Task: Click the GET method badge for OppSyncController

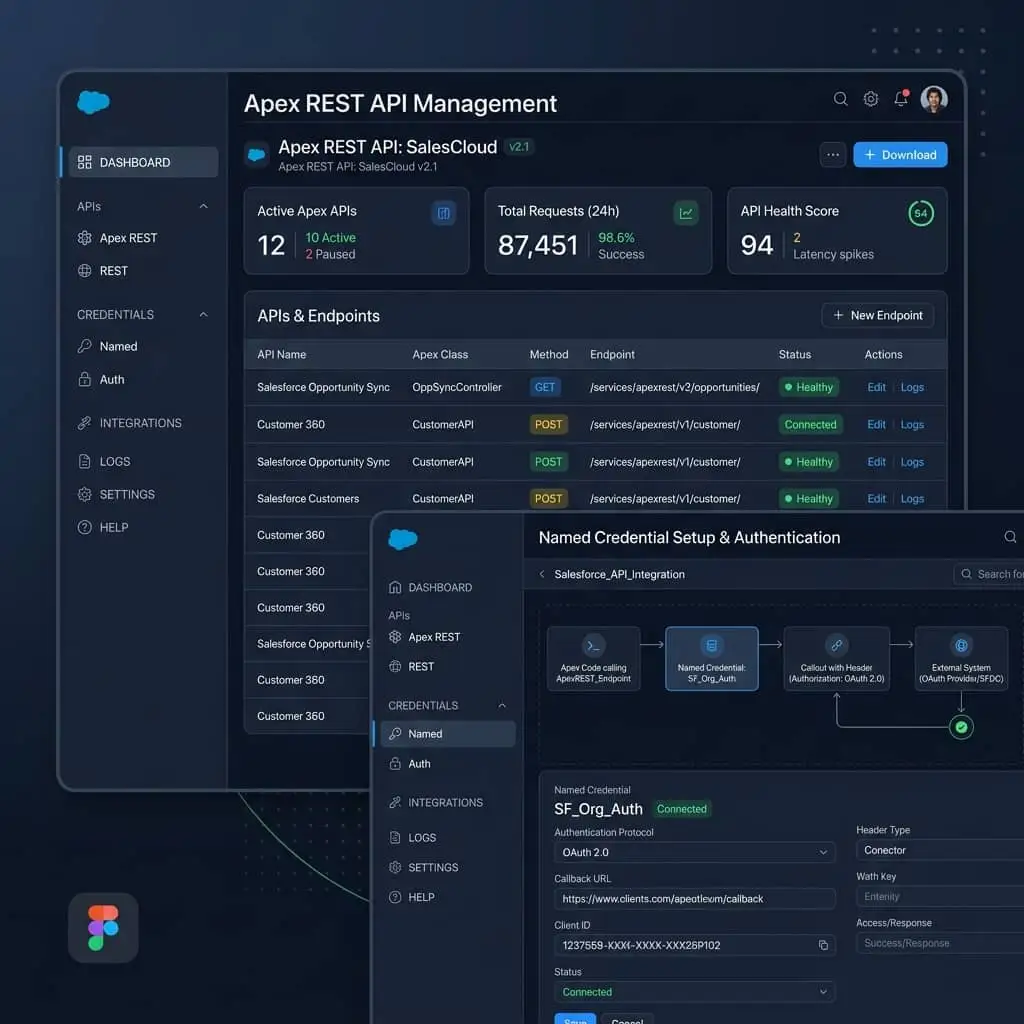Action: click(545, 387)
